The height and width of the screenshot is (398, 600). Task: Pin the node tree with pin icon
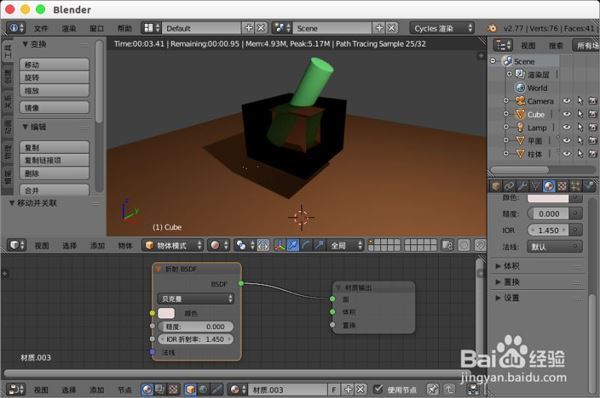[x=432, y=390]
